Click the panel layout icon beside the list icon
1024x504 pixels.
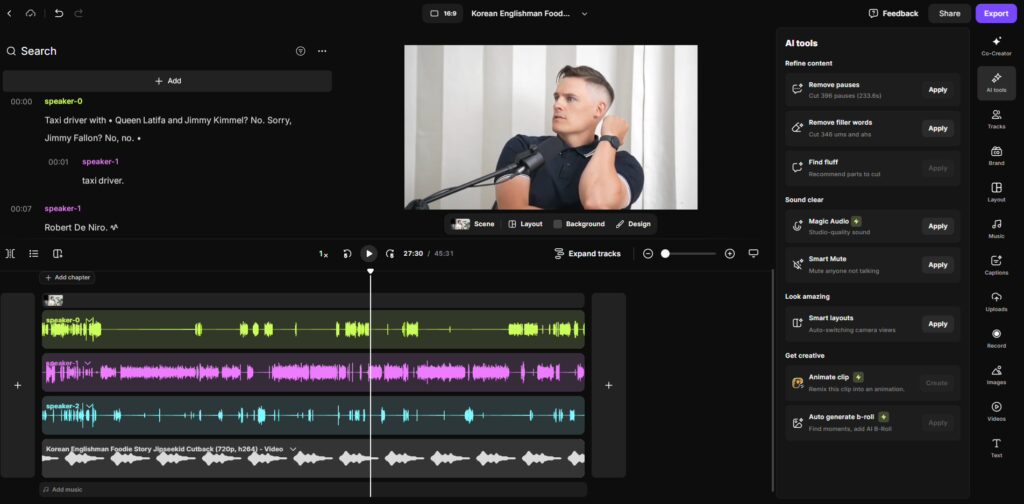[x=57, y=253]
